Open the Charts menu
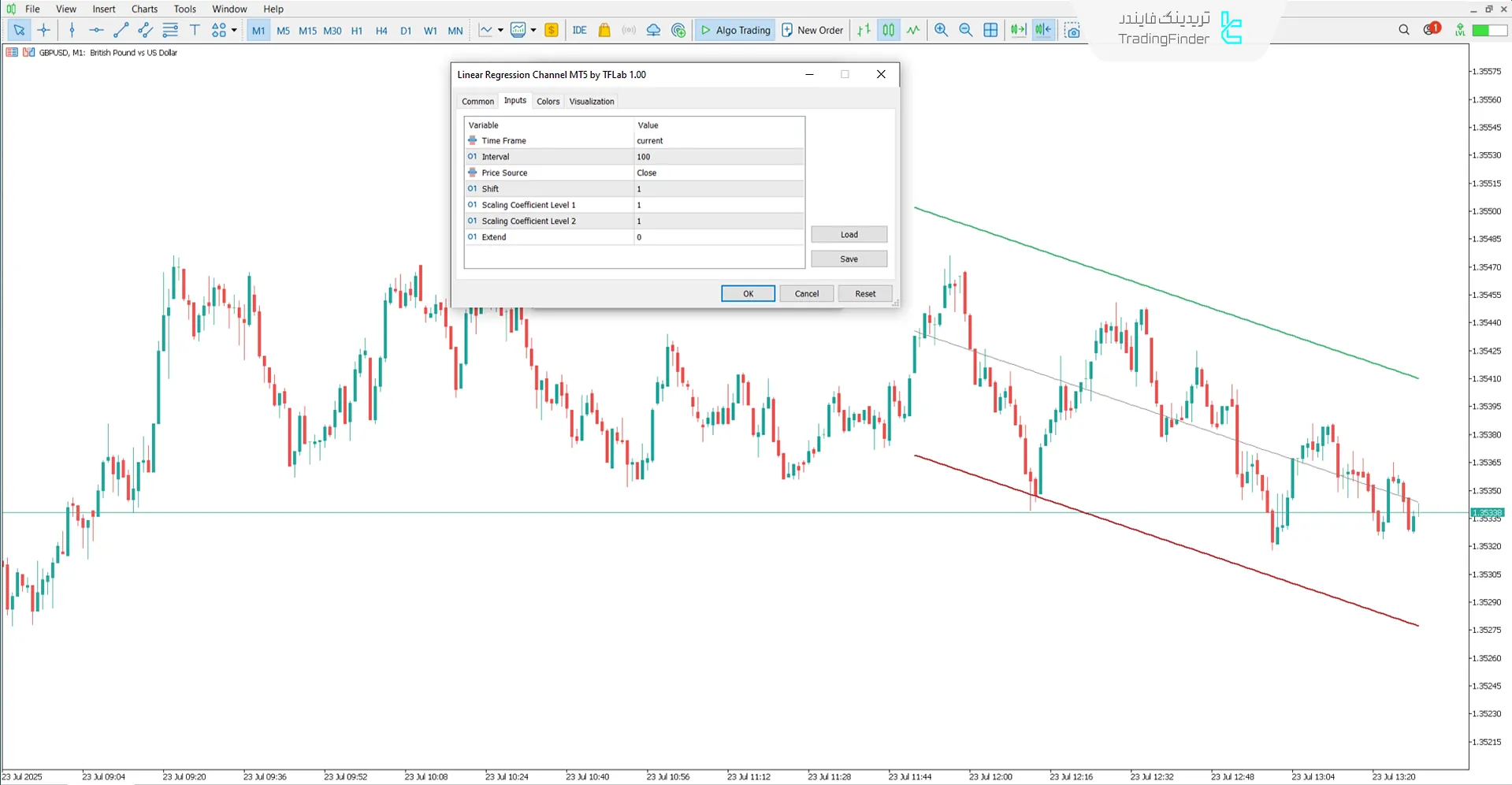Image resolution: width=1512 pixels, height=785 pixels. (x=143, y=9)
